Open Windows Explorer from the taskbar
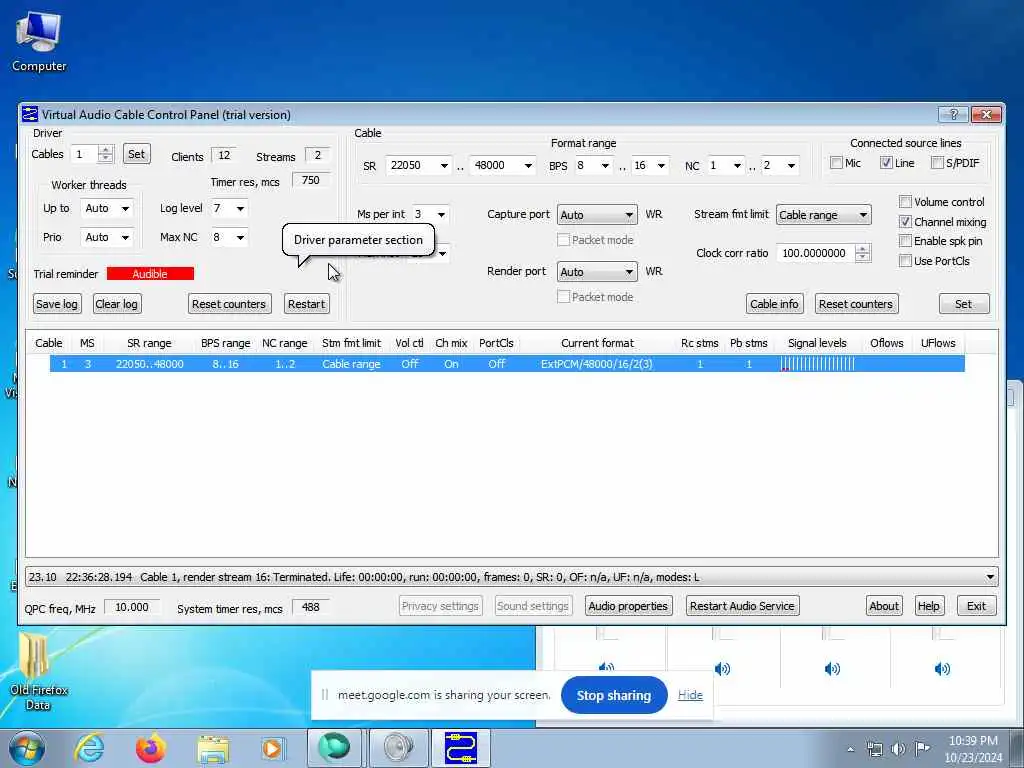The image size is (1024, 768). (x=213, y=748)
